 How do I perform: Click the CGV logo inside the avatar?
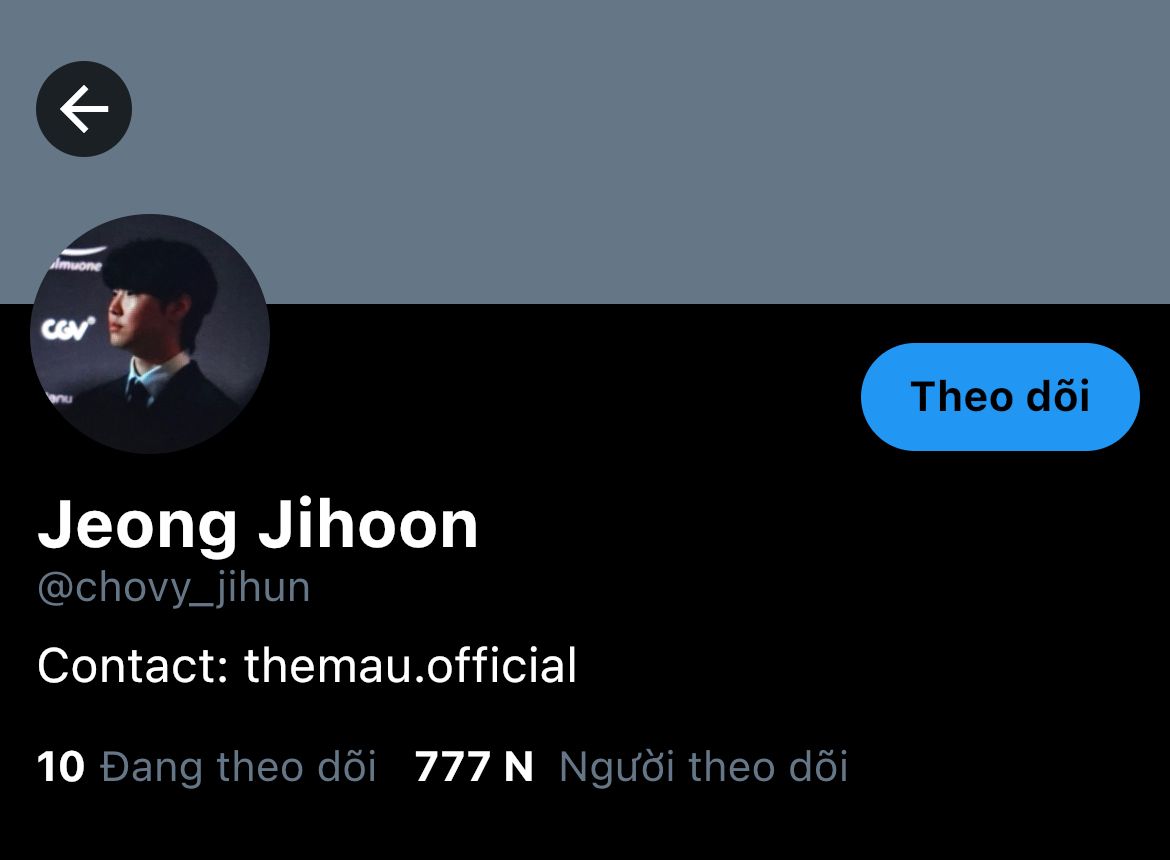tap(68, 328)
